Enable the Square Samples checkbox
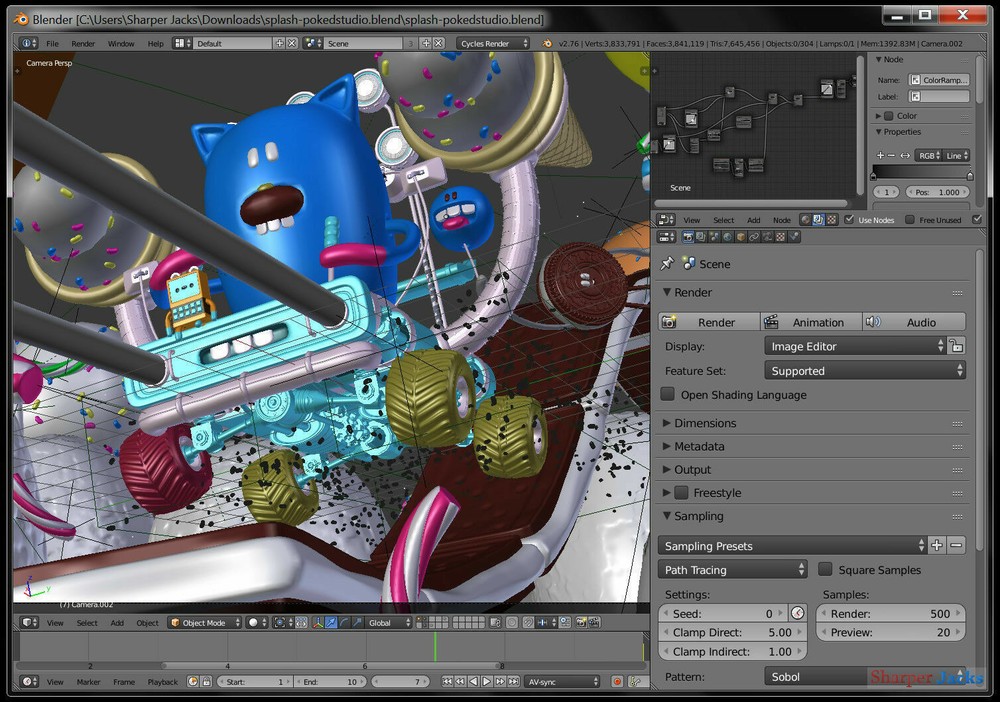The width and height of the screenshot is (1000, 702). (x=825, y=569)
